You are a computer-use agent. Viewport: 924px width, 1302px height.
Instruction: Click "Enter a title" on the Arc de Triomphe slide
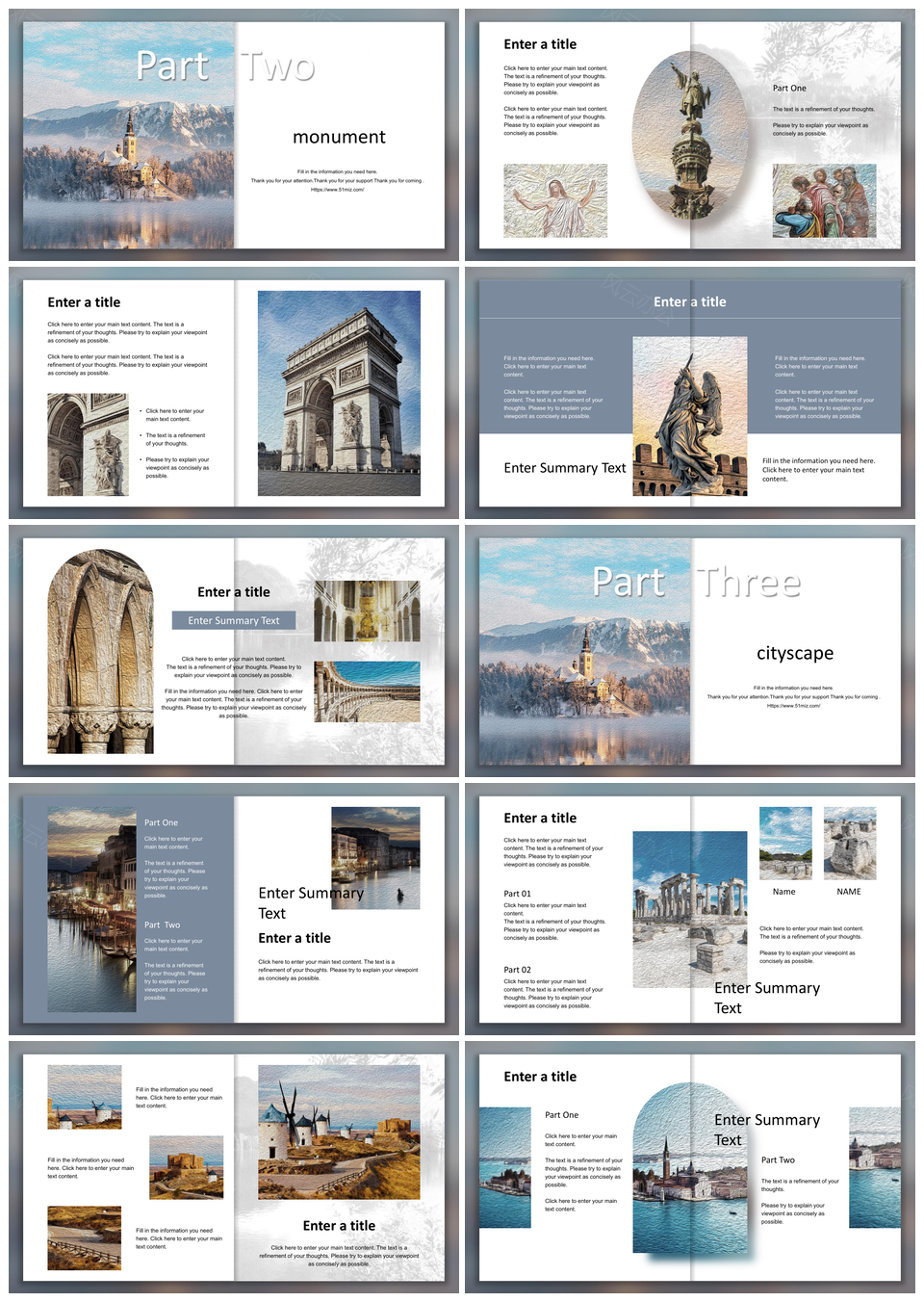point(84,302)
